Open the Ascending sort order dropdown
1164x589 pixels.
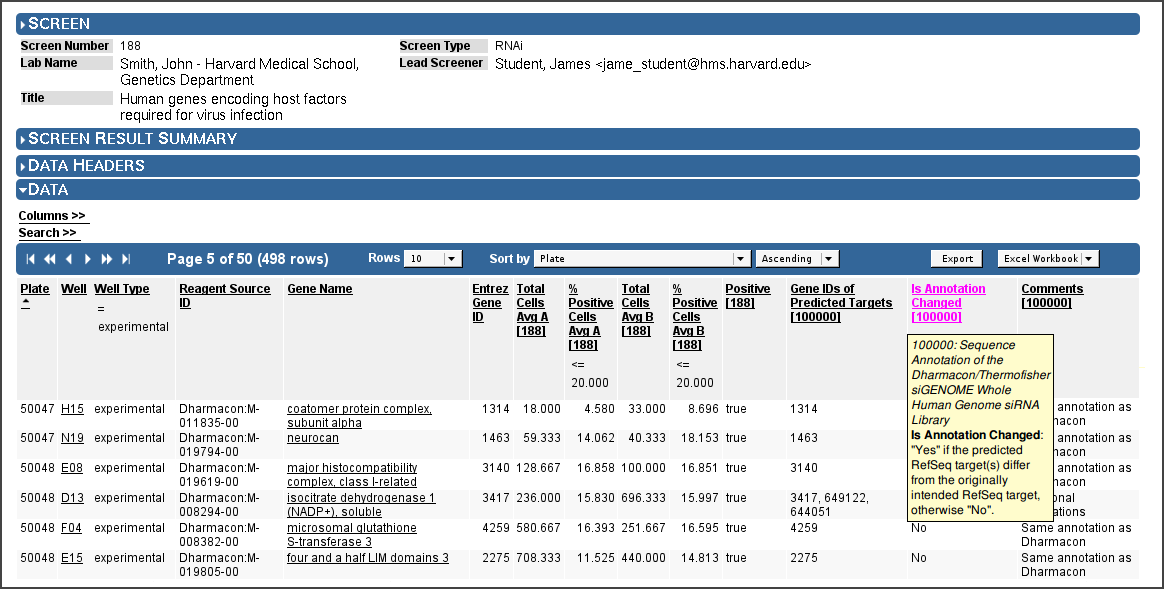[797, 258]
